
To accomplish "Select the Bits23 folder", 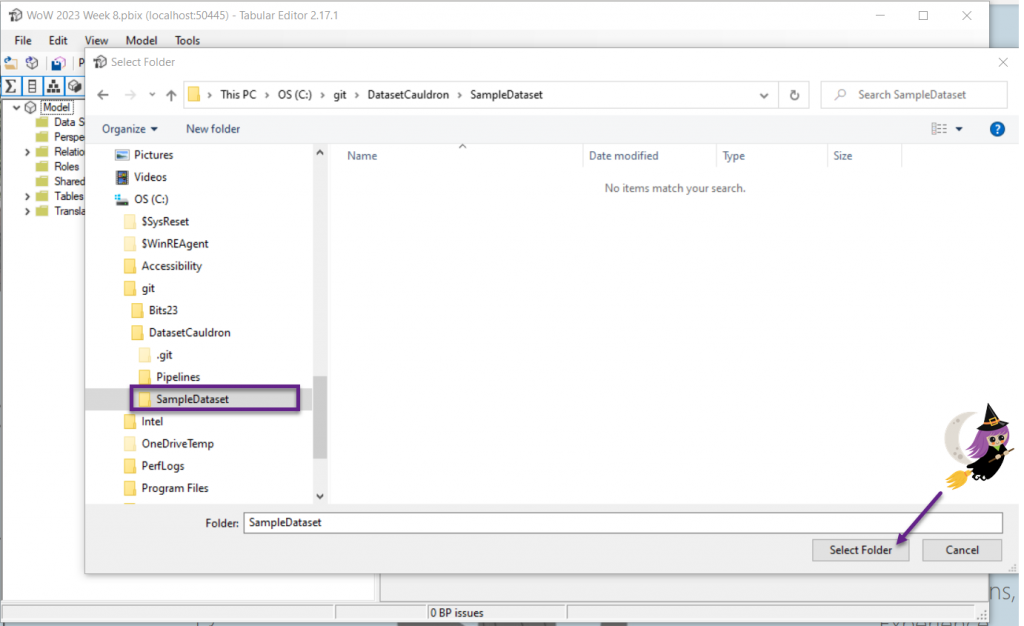I will tap(163, 310).
